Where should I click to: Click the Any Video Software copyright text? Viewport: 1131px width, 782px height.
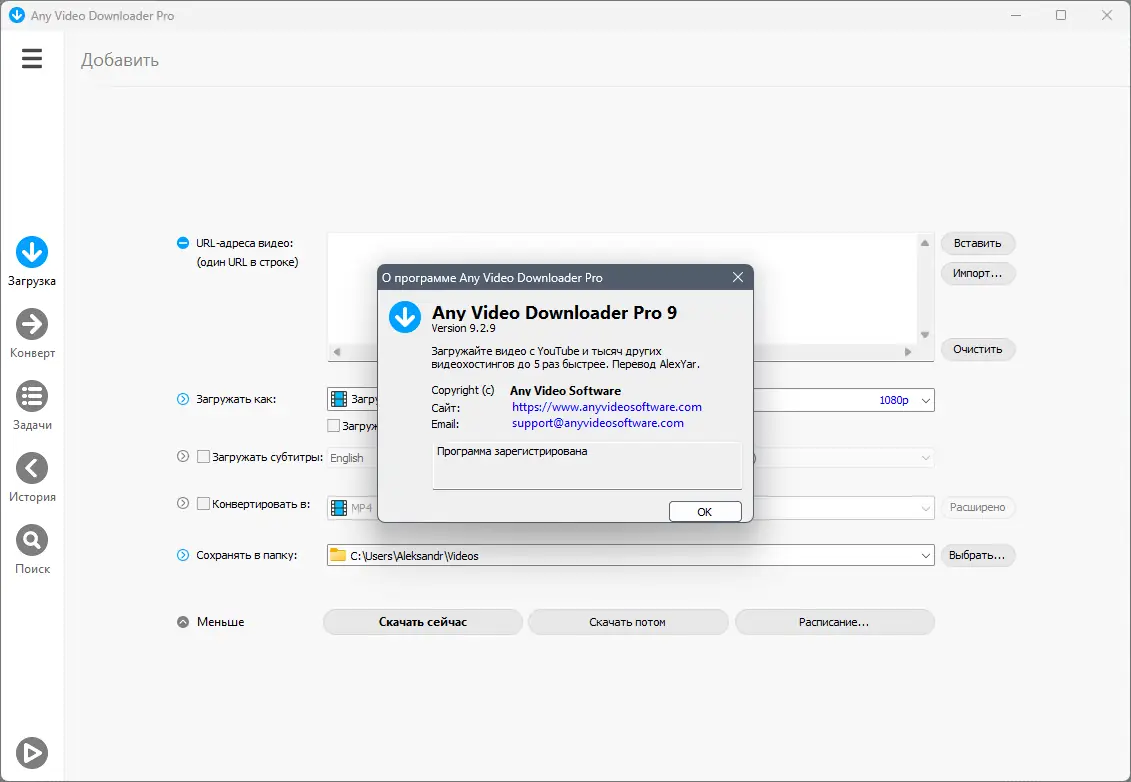[x=566, y=390]
